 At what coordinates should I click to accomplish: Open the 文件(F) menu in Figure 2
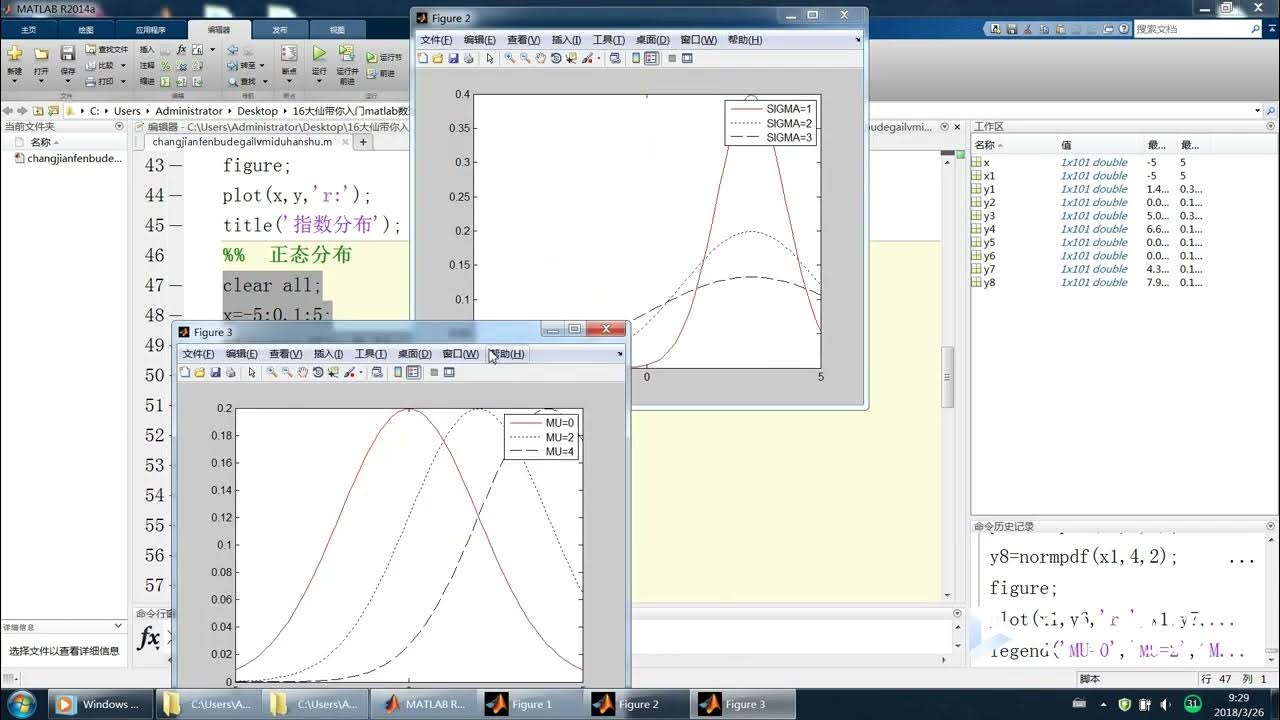click(436, 40)
